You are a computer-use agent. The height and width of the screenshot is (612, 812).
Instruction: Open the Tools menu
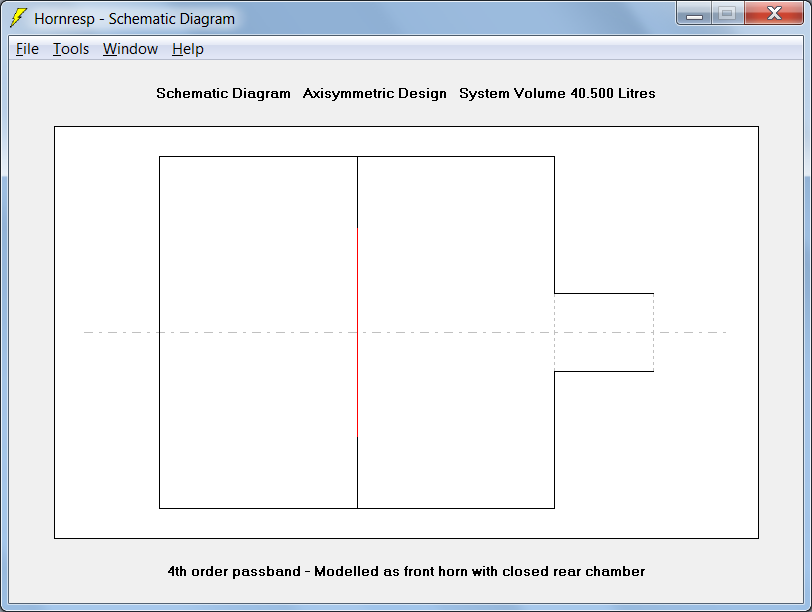[x=71, y=49]
